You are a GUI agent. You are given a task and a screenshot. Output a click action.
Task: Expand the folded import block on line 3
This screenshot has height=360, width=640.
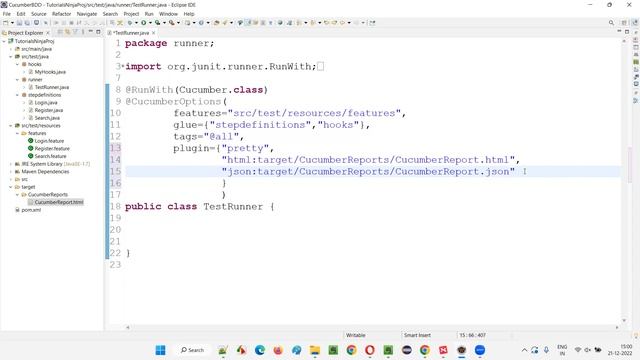(x=123, y=66)
